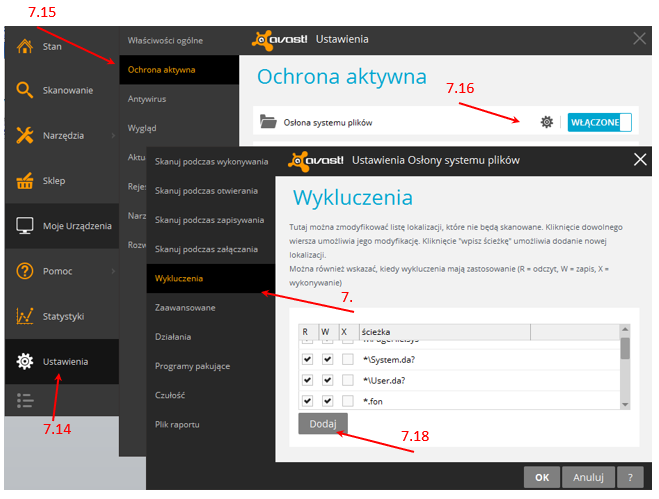659x499 pixels.
Task: Open the Ustawienia gear icon in sidebar
Action: tap(24, 362)
